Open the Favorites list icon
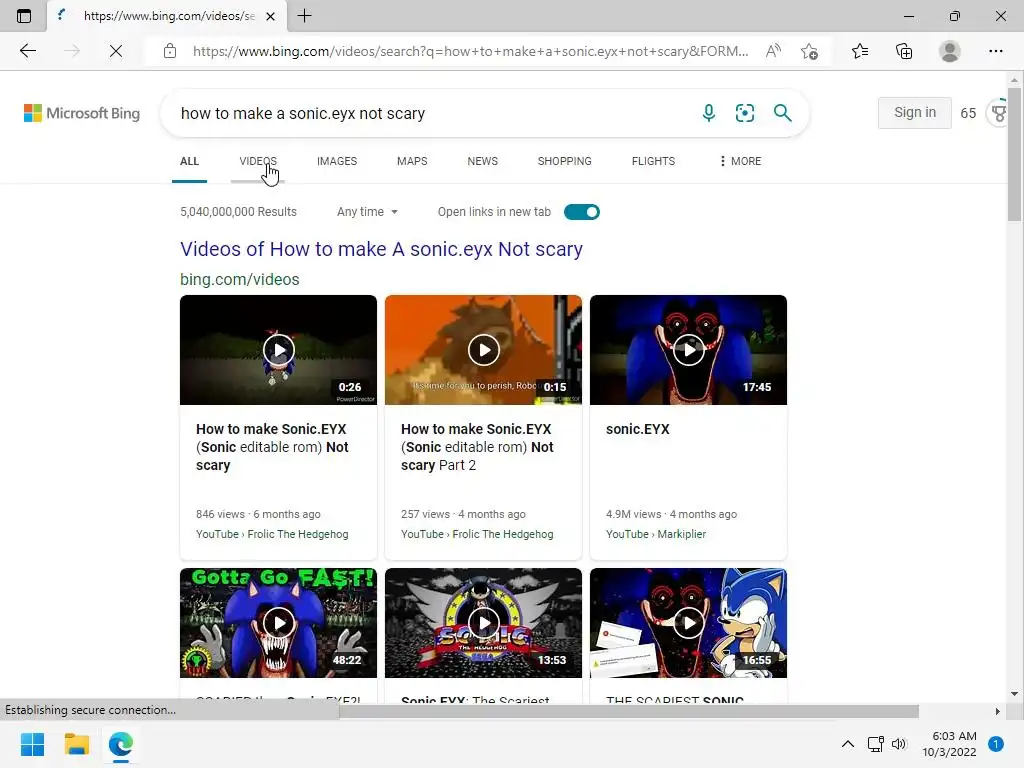 point(860,51)
